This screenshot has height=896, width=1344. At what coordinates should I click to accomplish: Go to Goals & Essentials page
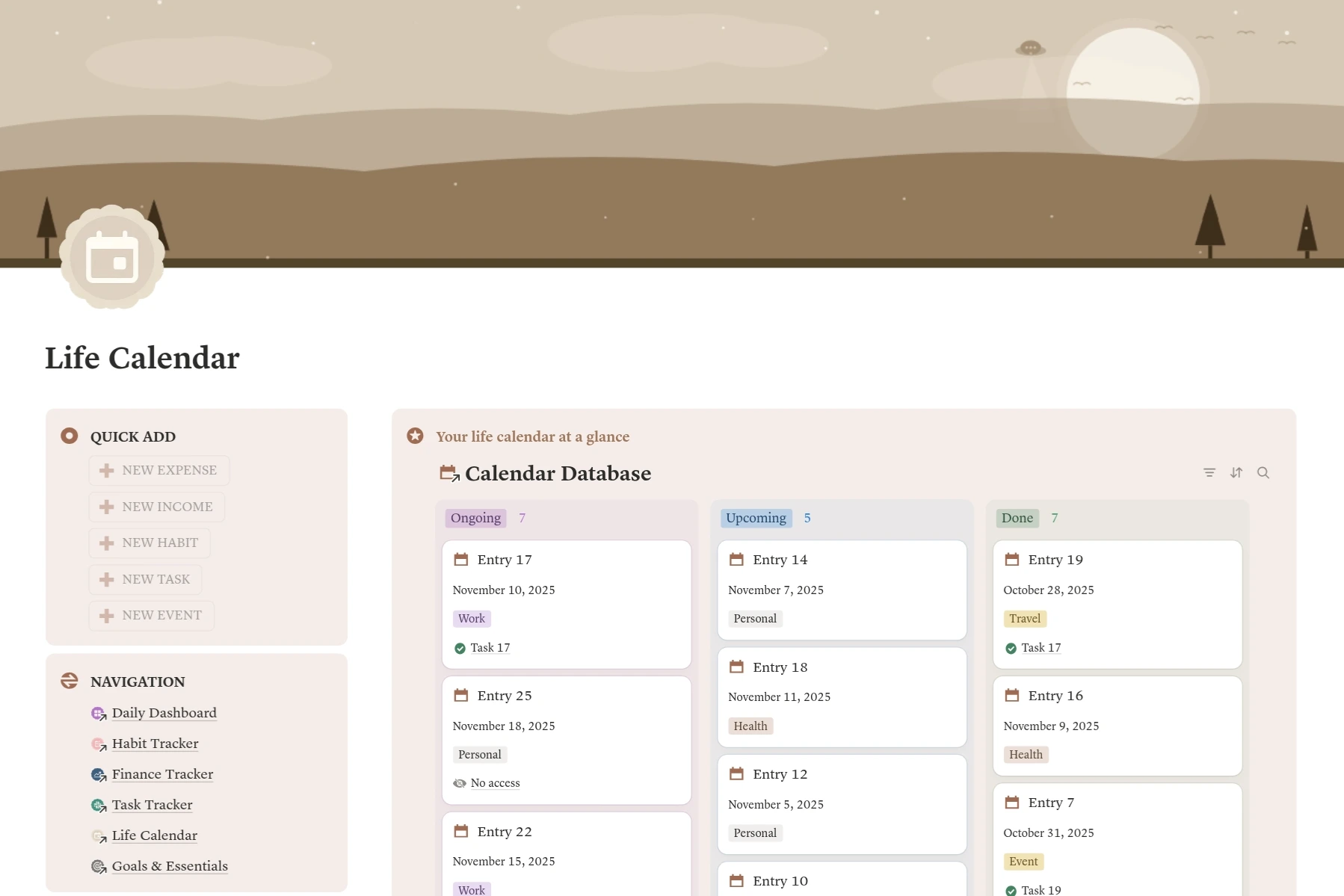click(x=170, y=866)
